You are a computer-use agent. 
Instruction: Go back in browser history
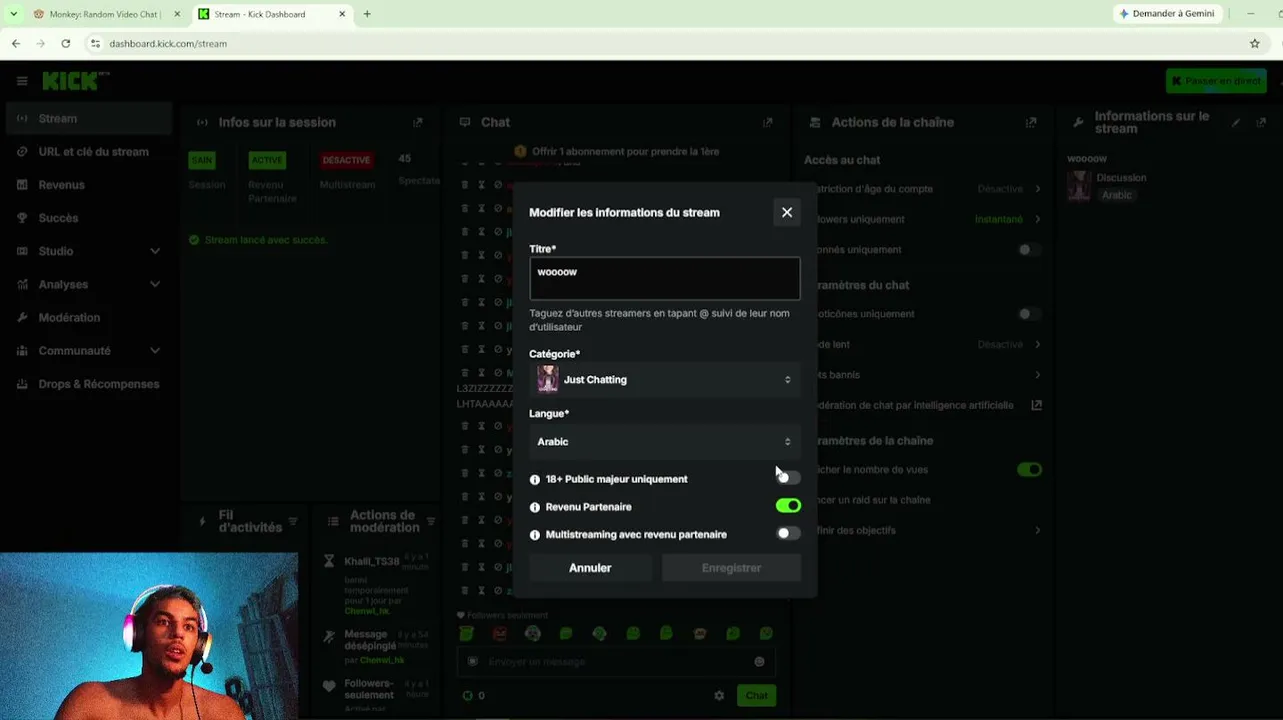[16, 43]
